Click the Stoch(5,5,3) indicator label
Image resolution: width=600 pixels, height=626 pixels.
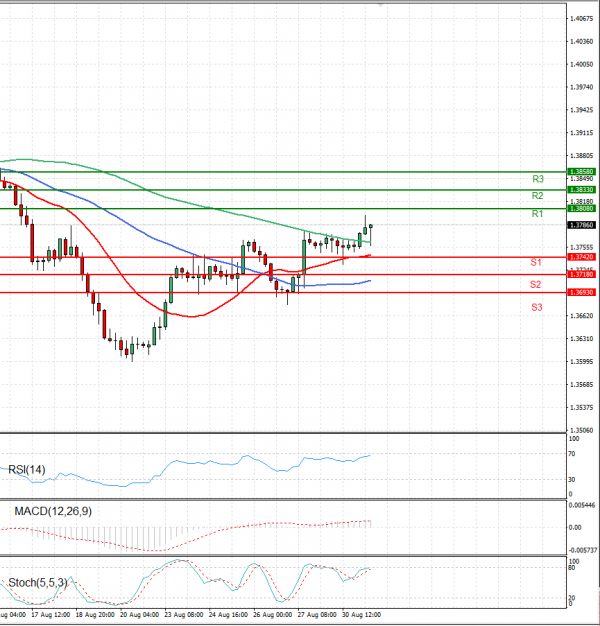tap(38, 582)
